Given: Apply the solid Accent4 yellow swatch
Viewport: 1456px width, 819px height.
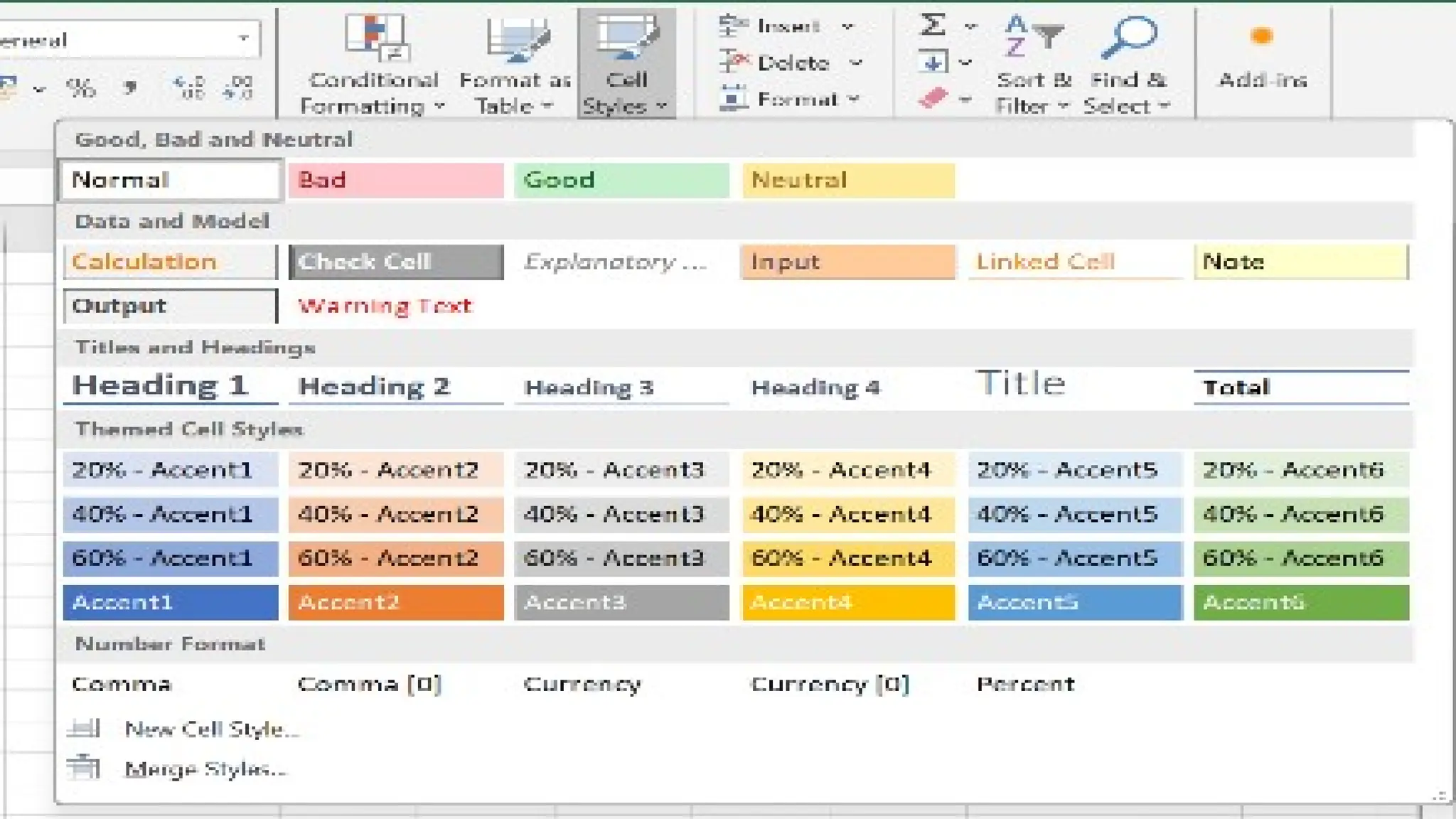Looking at the screenshot, I should pyautogui.click(x=848, y=602).
